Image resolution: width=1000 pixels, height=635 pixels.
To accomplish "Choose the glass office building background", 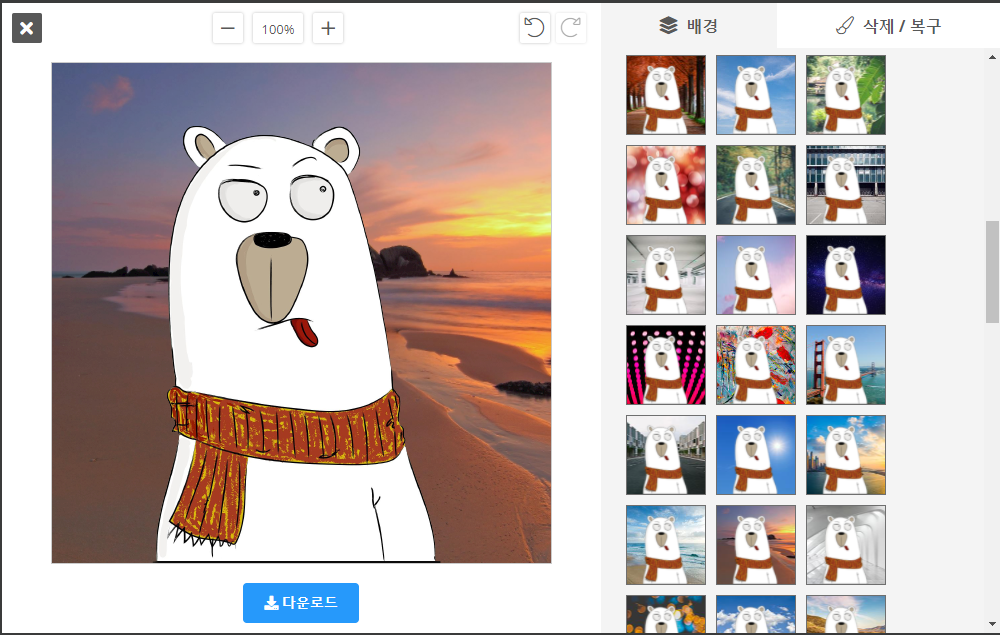I will (x=846, y=185).
